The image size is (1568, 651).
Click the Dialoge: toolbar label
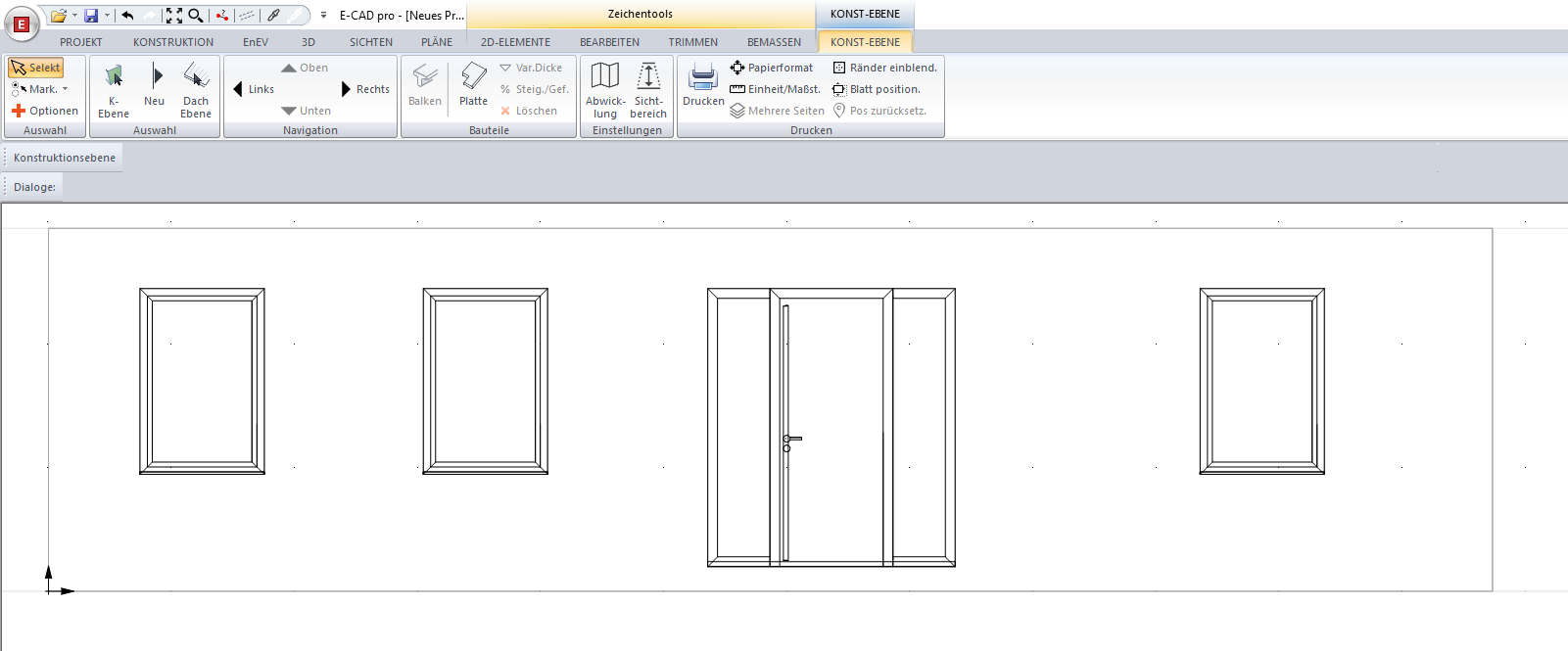34,187
